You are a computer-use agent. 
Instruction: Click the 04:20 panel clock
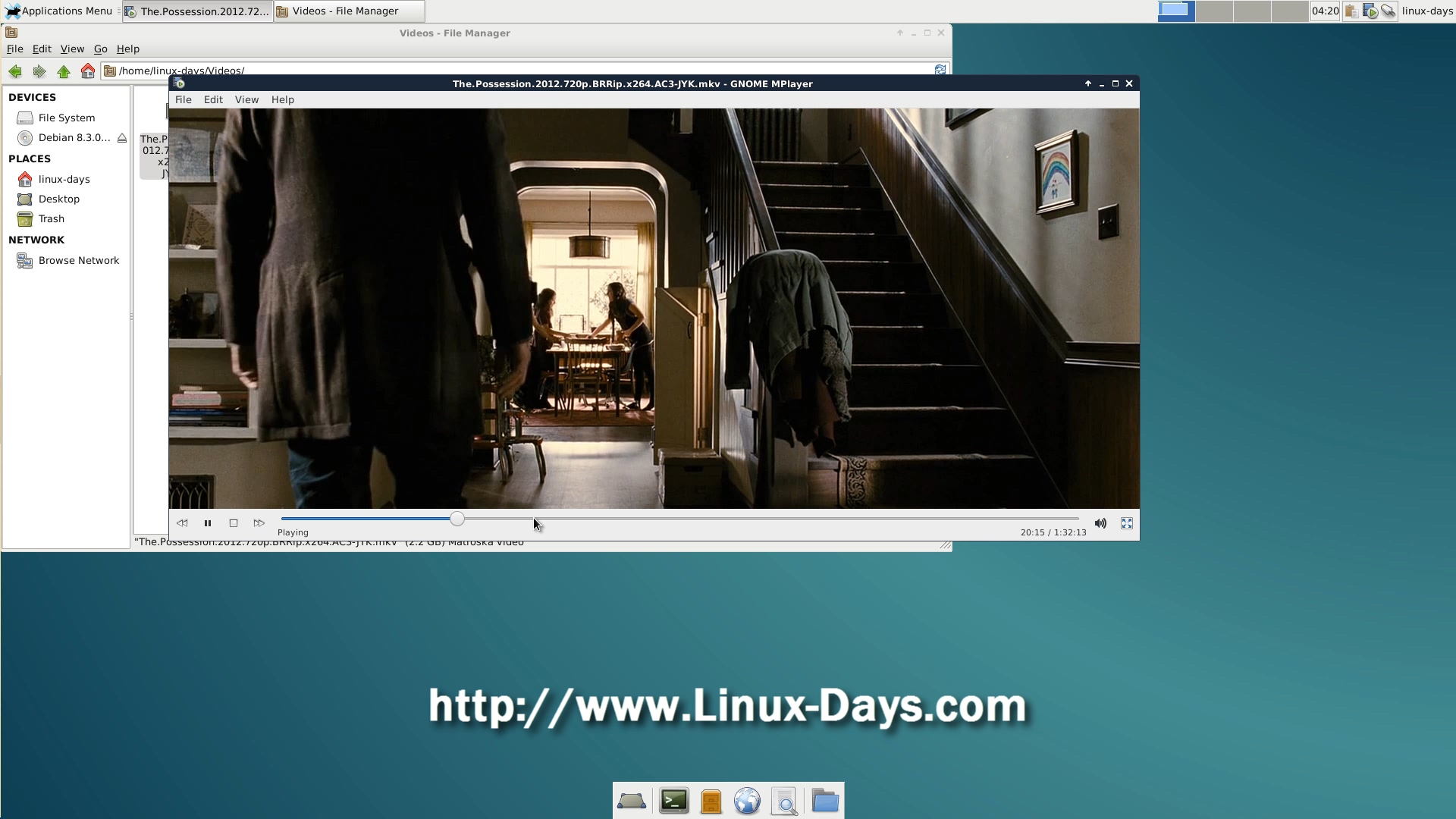(x=1325, y=11)
